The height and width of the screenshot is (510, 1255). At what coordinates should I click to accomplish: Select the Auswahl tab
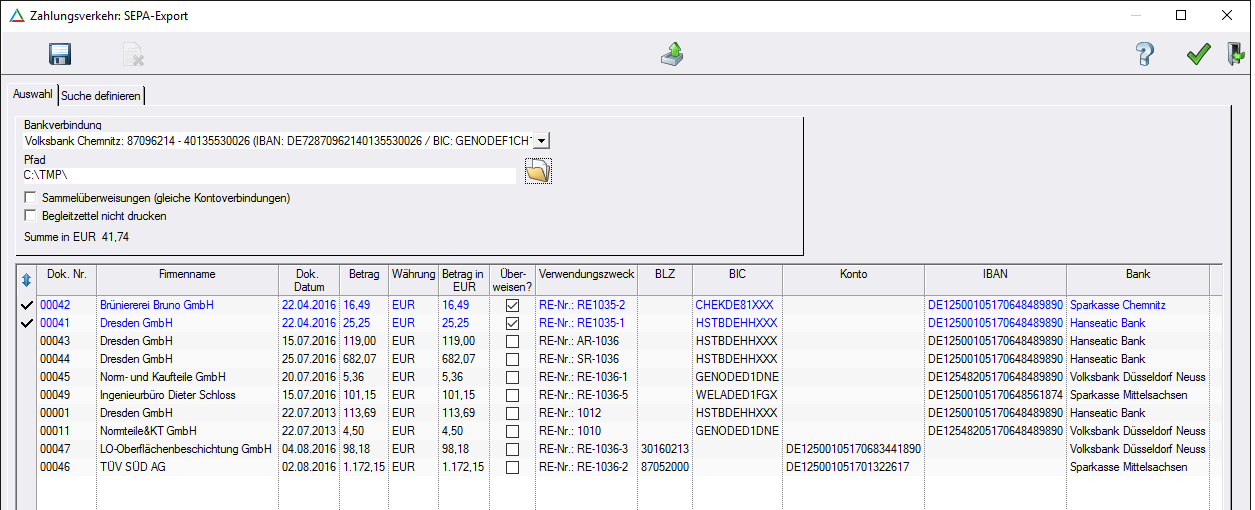click(x=33, y=94)
